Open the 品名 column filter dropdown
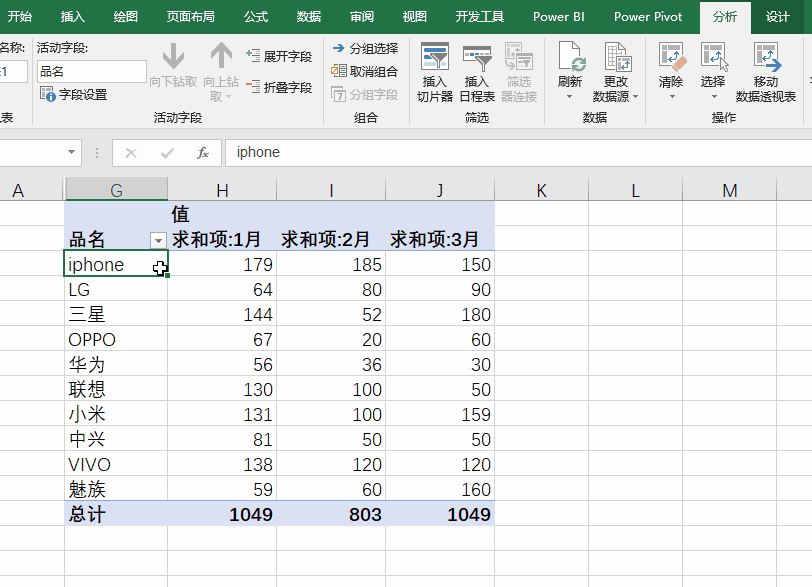This screenshot has width=812, height=587. click(x=158, y=241)
